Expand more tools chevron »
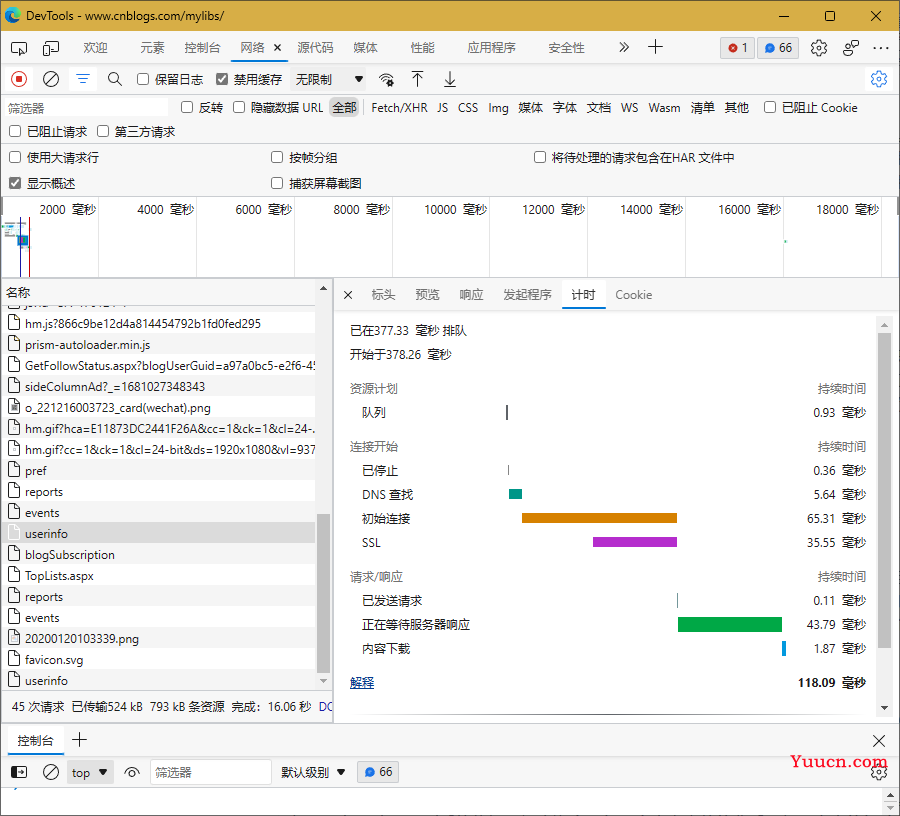This screenshot has height=816, width=900. pyautogui.click(x=624, y=47)
